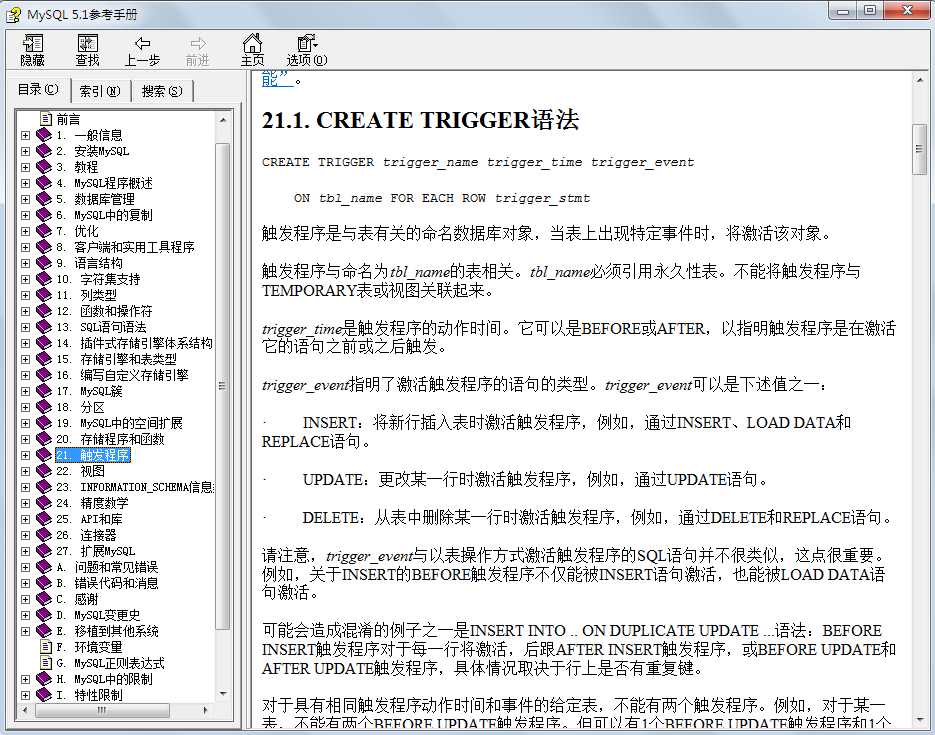Click the book icon for C. 感谢
Viewport: 935px width, 735px height.
[44, 599]
